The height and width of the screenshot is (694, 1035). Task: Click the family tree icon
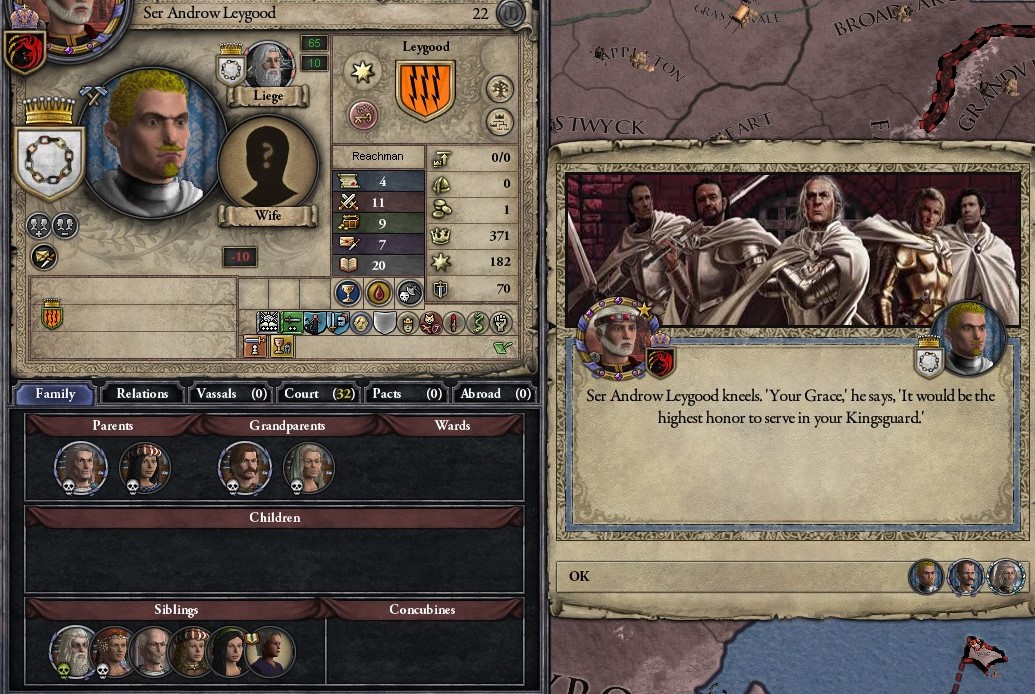[500, 89]
